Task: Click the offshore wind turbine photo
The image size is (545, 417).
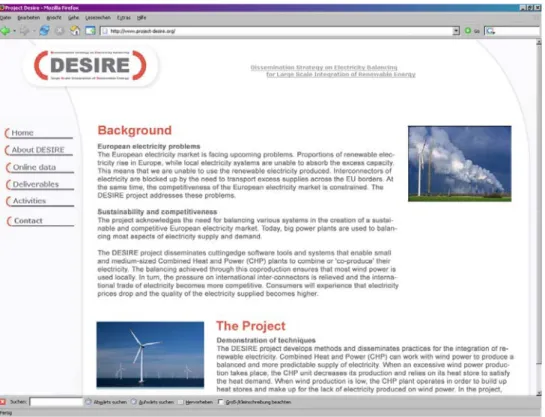Action: point(150,354)
